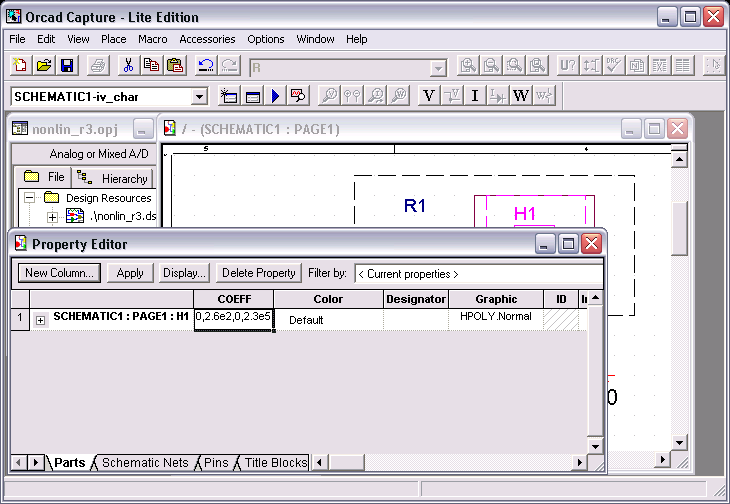Open the Place menu
This screenshot has width=730, height=504.
pyautogui.click(x=114, y=39)
